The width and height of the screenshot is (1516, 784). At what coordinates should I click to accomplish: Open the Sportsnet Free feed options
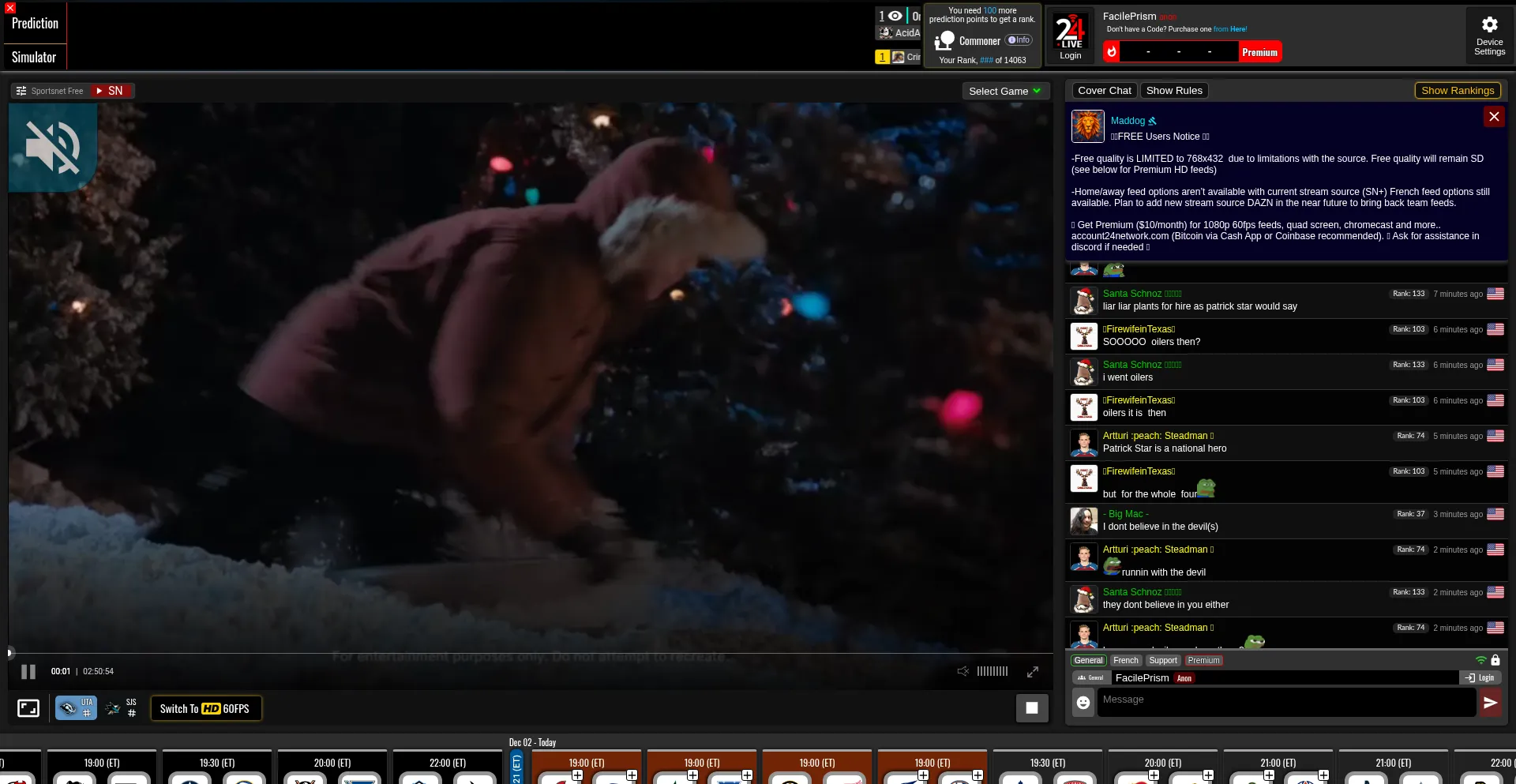click(x=50, y=91)
